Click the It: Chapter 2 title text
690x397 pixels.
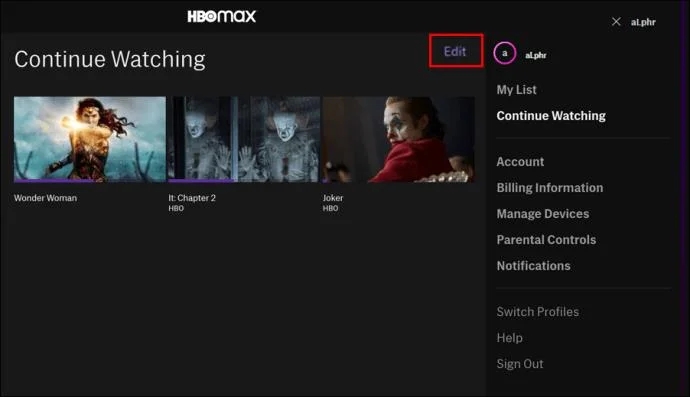192,198
